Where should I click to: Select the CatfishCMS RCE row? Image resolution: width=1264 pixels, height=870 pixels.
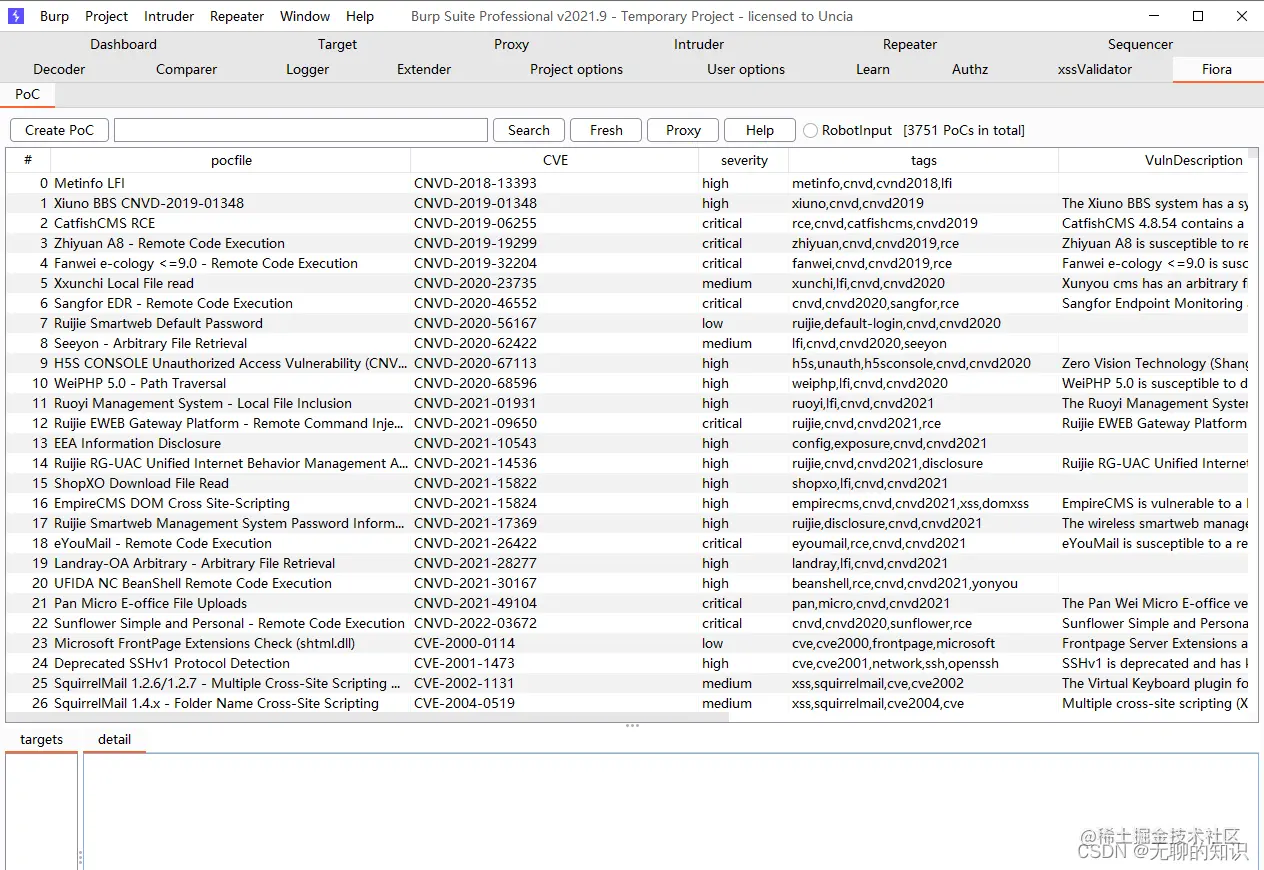point(627,223)
